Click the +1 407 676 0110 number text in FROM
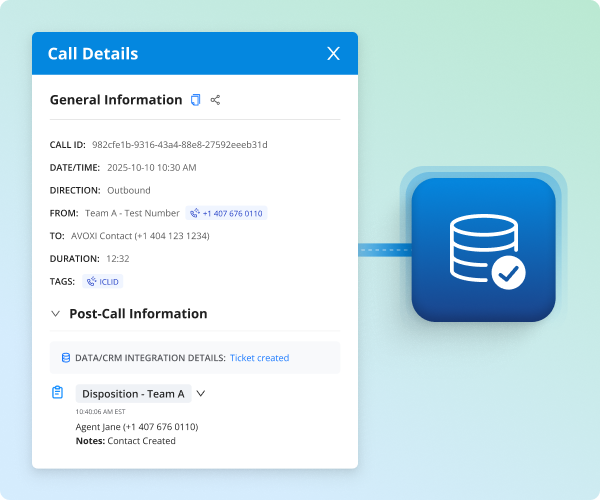This screenshot has width=600, height=500. click(x=233, y=213)
